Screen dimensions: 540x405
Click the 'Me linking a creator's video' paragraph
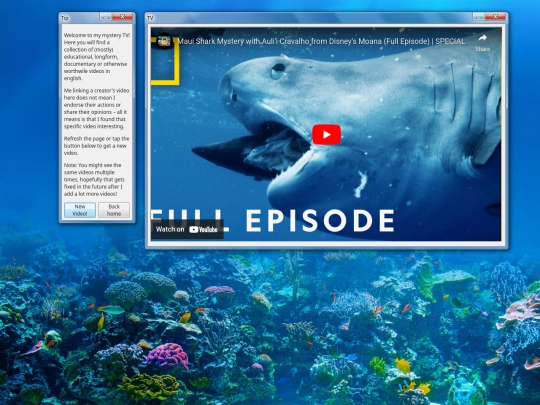point(96,108)
